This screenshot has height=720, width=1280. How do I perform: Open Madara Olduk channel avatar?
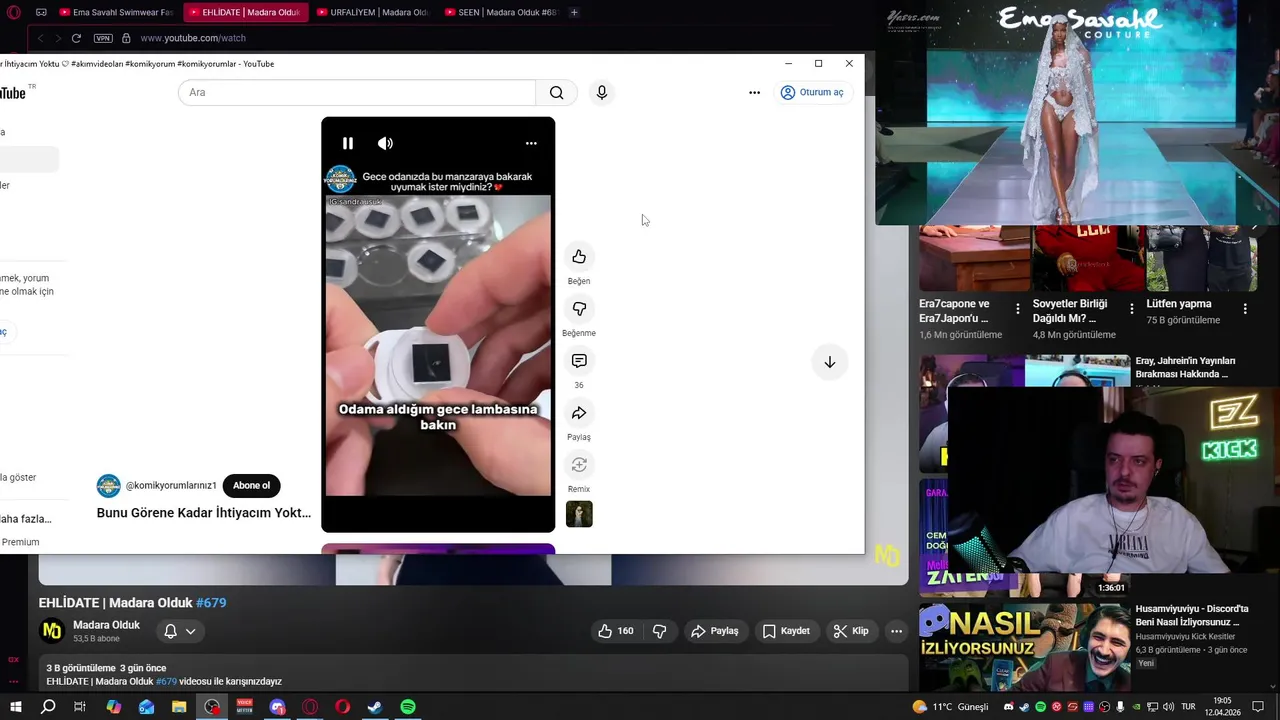coord(52,631)
